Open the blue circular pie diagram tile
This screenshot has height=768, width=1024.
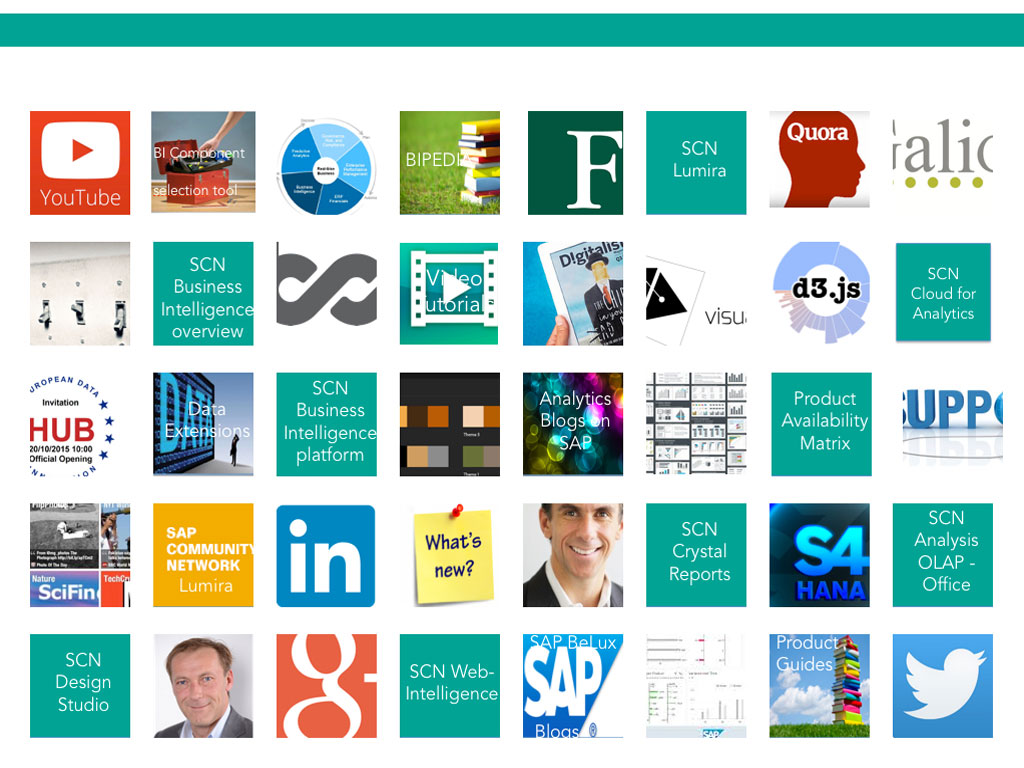327,167
